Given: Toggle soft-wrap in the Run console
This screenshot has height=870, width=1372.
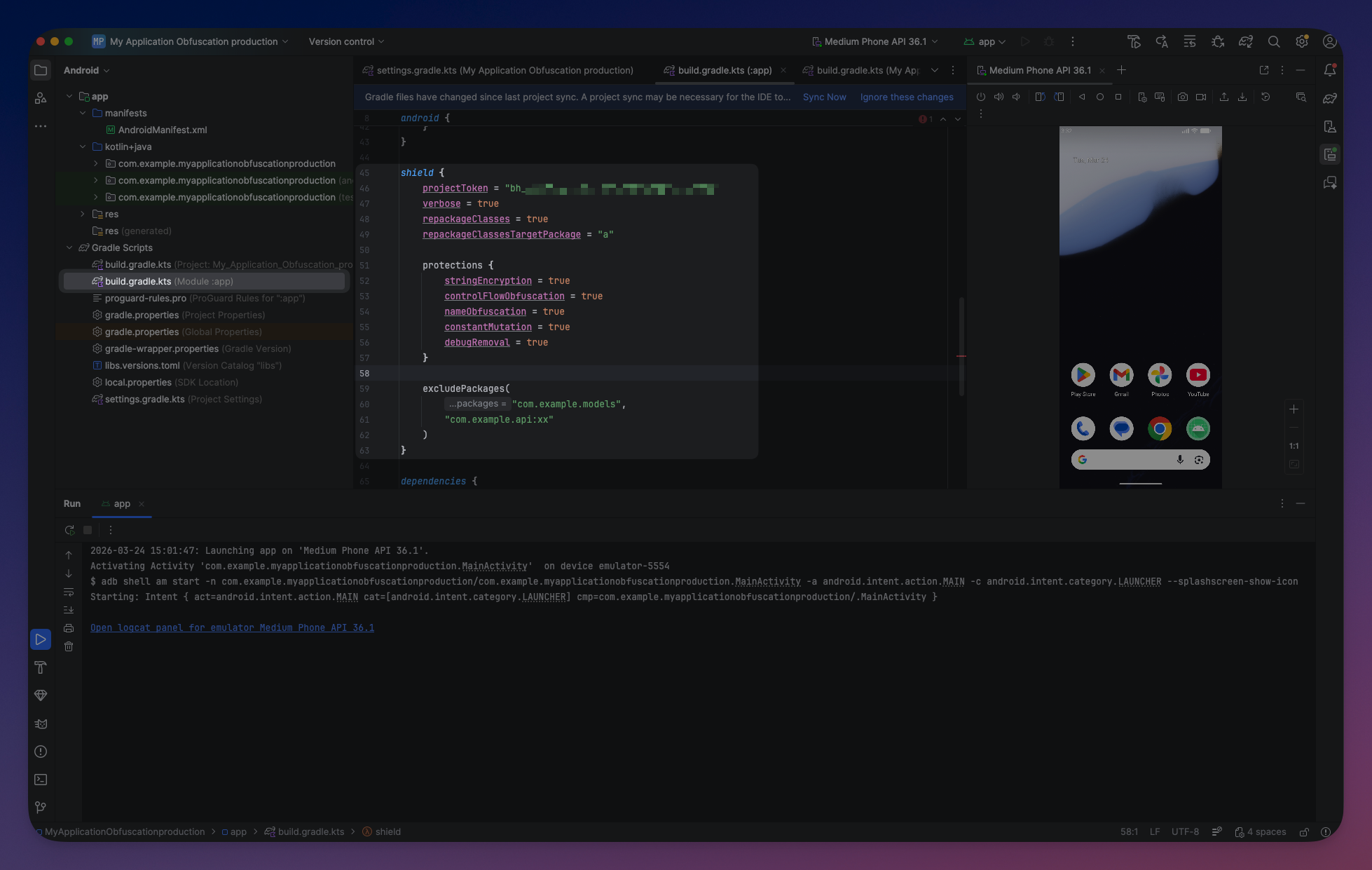Looking at the screenshot, I should [x=69, y=592].
